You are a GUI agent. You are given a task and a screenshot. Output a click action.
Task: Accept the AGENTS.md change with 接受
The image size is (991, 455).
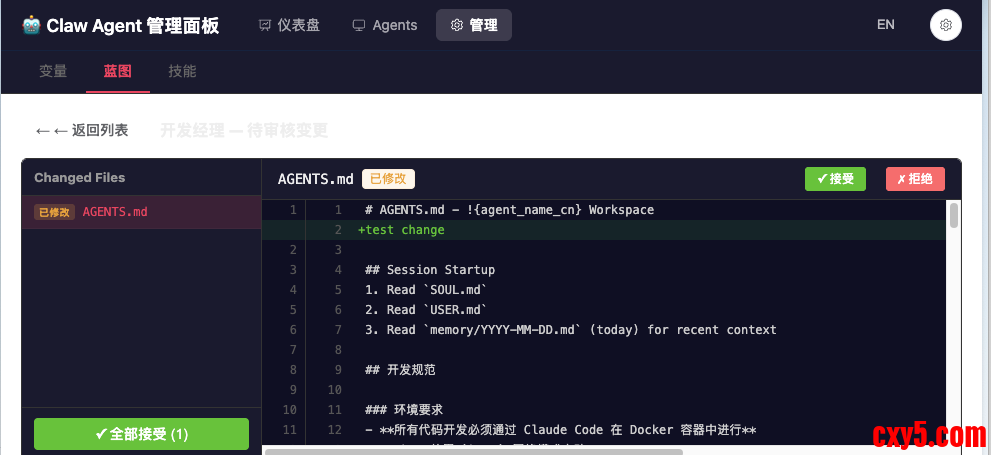(x=835, y=179)
